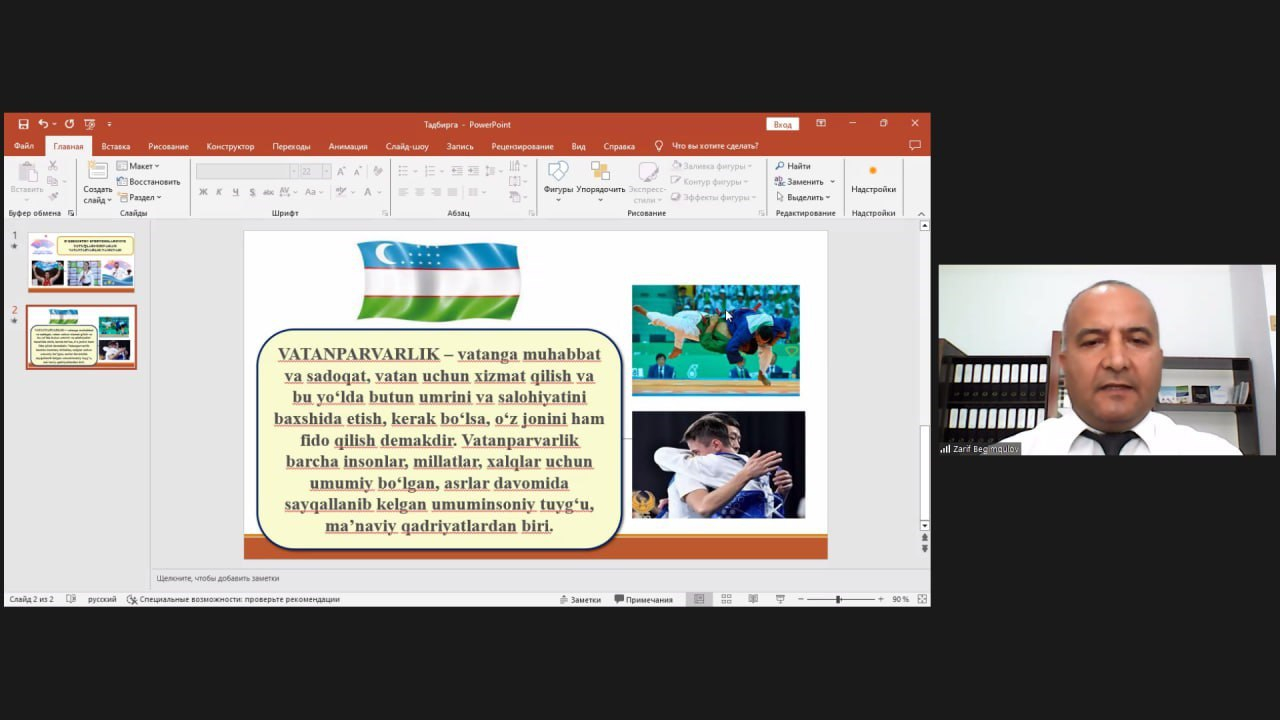Open the Шрифт dialog launcher
This screenshot has width=1280, height=720.
385,213
